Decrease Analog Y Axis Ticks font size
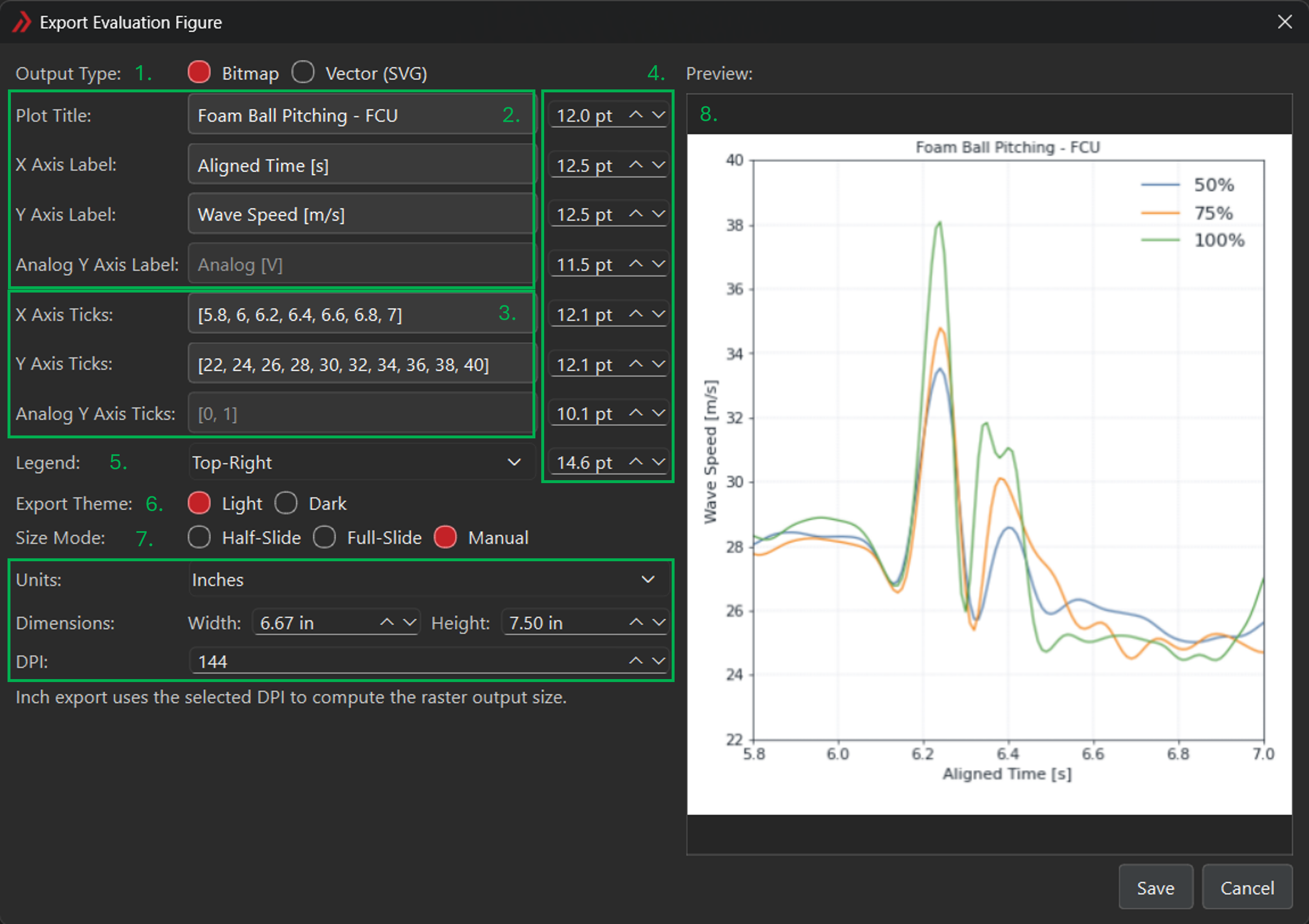The width and height of the screenshot is (1309, 924). (659, 413)
